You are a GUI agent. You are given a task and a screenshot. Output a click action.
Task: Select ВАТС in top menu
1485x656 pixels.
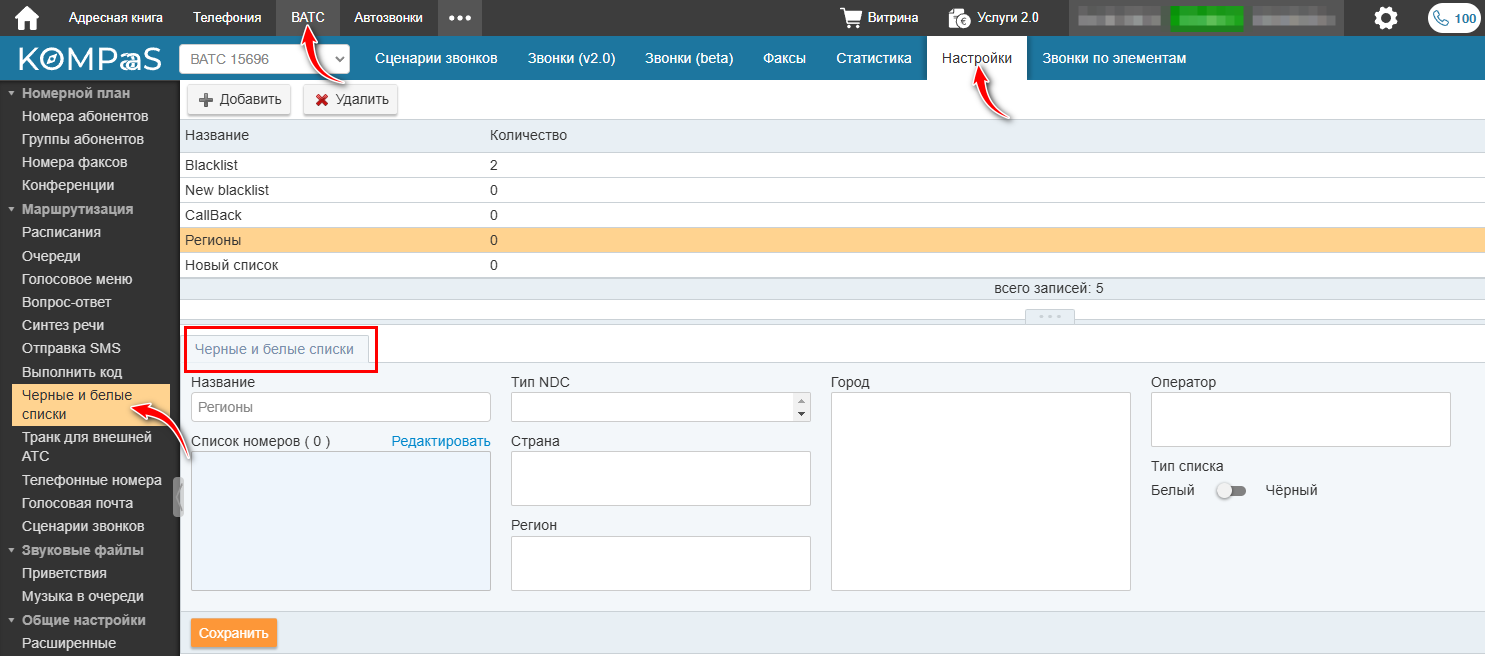pos(308,18)
